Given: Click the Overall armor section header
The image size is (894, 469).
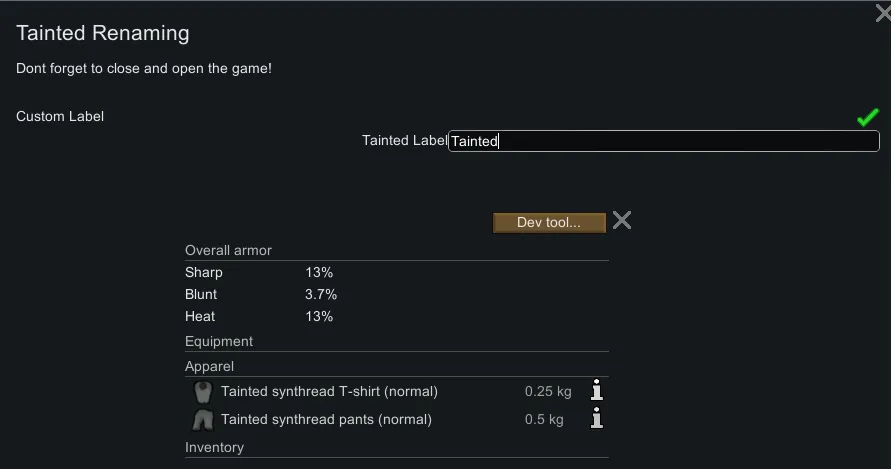Looking at the screenshot, I should coord(228,250).
